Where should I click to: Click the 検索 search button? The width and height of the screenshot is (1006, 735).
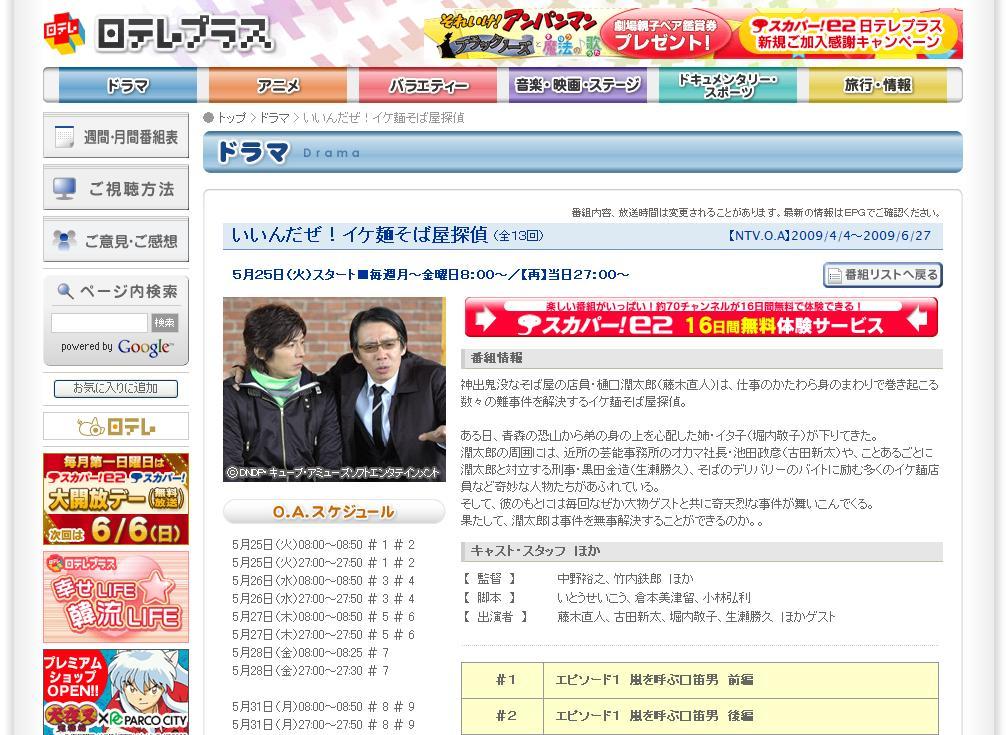164,323
